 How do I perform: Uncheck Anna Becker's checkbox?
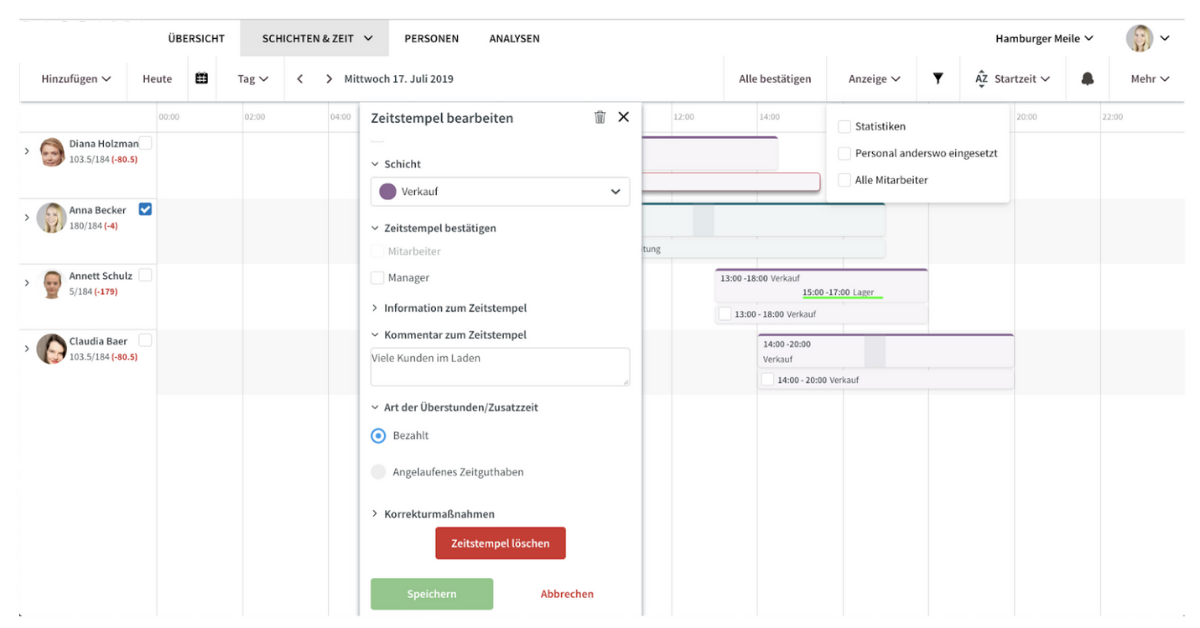pos(145,209)
